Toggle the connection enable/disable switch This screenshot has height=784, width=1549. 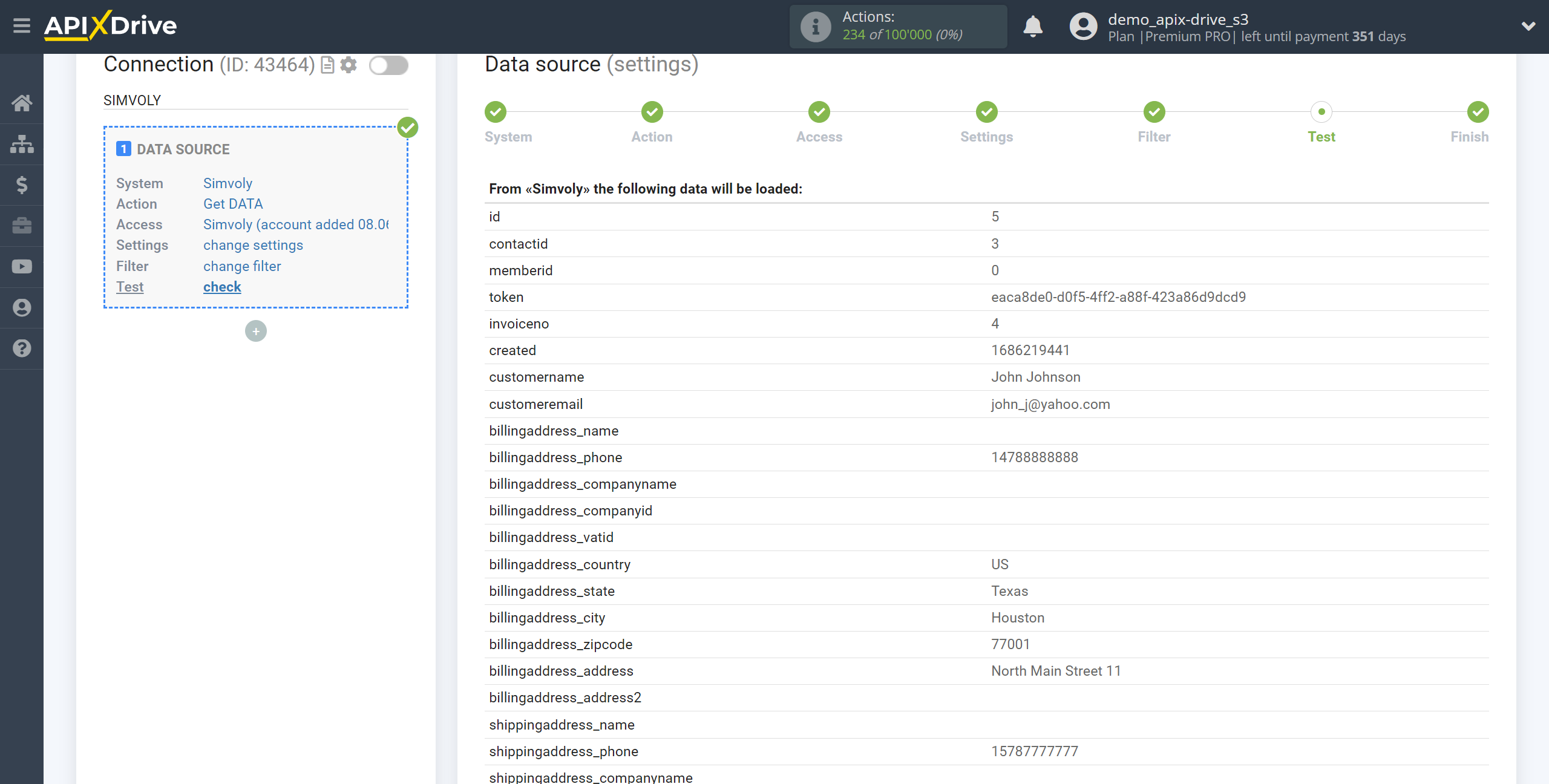[388, 65]
